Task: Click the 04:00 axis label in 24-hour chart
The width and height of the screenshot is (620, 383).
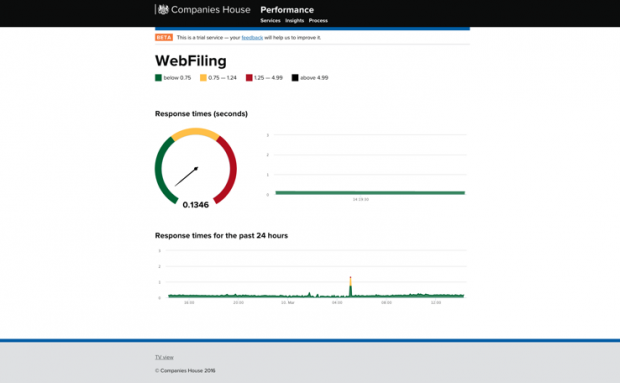Action: click(x=337, y=303)
